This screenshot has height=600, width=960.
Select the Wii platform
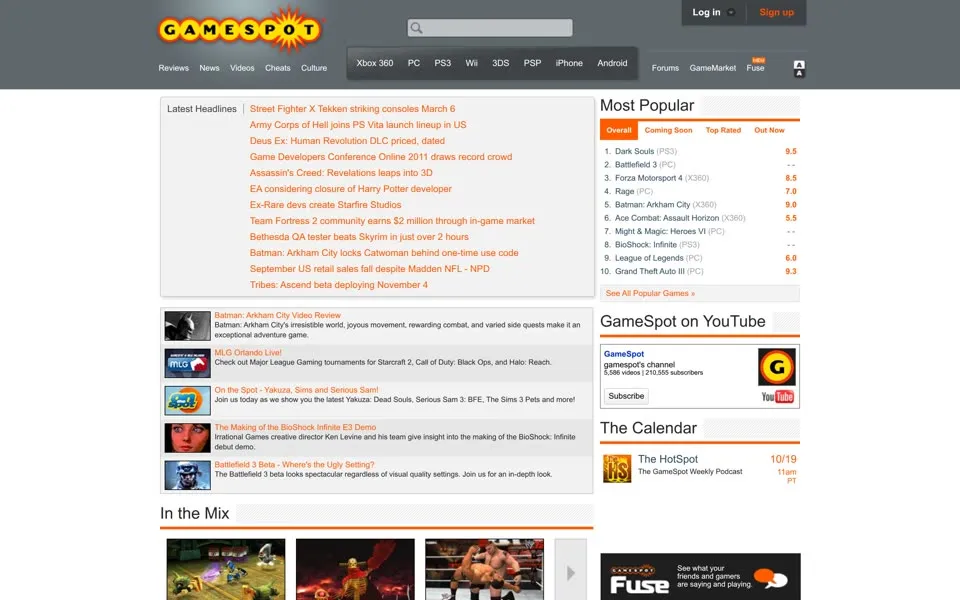[471, 63]
